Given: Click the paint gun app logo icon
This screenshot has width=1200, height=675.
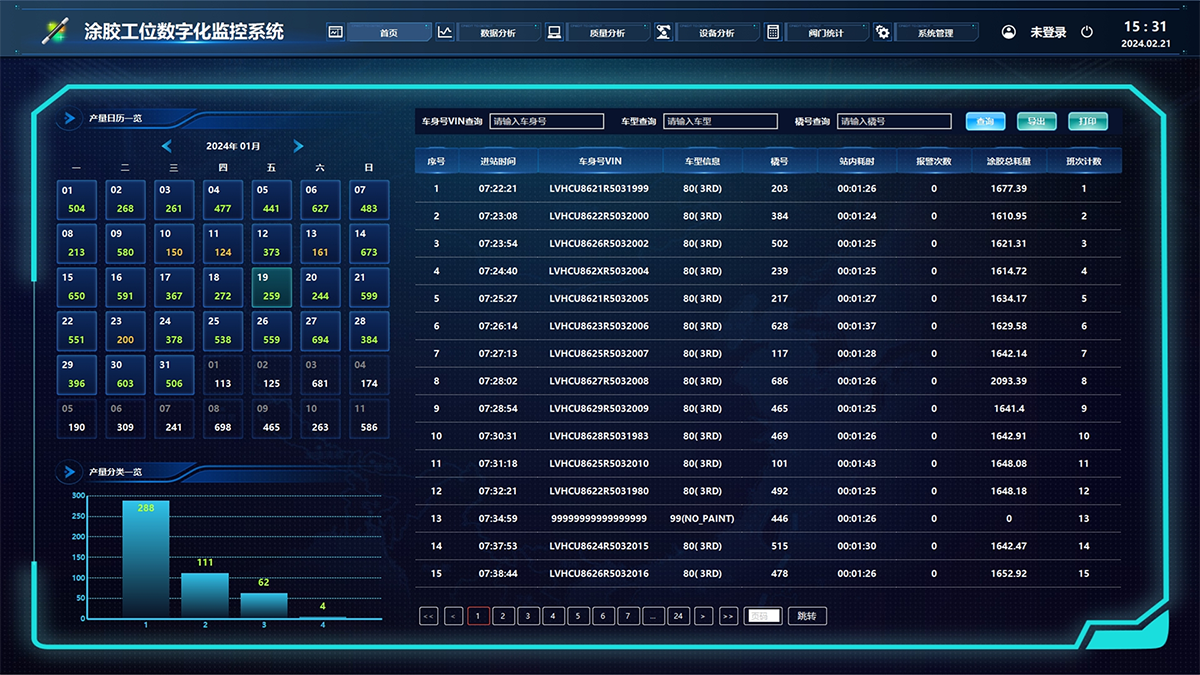Looking at the screenshot, I should [x=54, y=31].
